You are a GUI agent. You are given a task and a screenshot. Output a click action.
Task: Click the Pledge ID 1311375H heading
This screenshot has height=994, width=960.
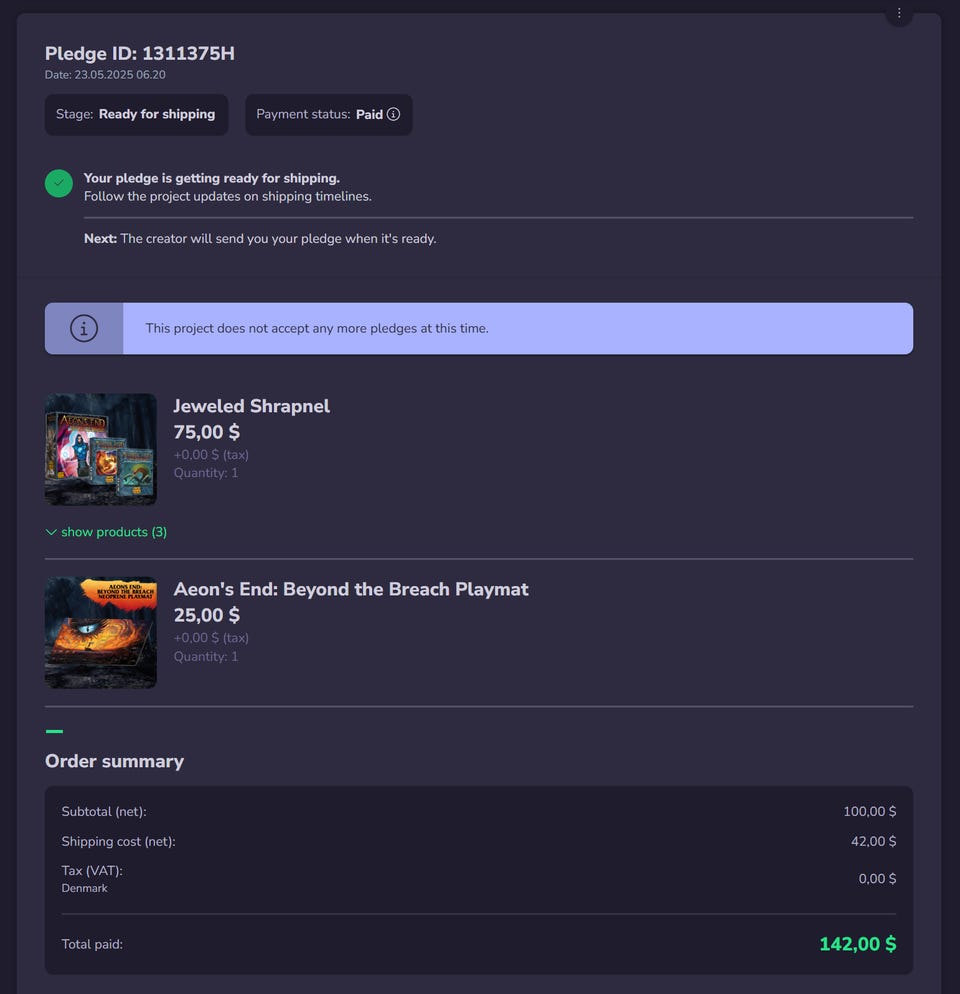tap(139, 53)
